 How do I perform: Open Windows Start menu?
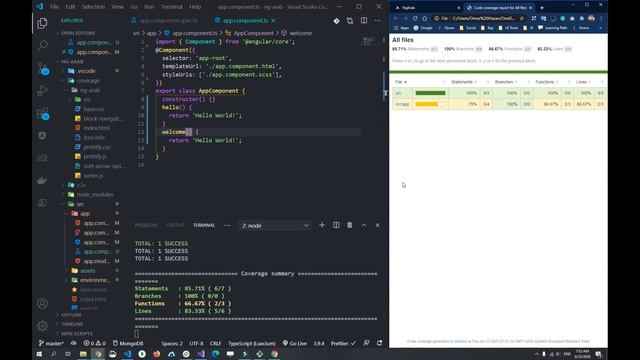click(x=39, y=354)
